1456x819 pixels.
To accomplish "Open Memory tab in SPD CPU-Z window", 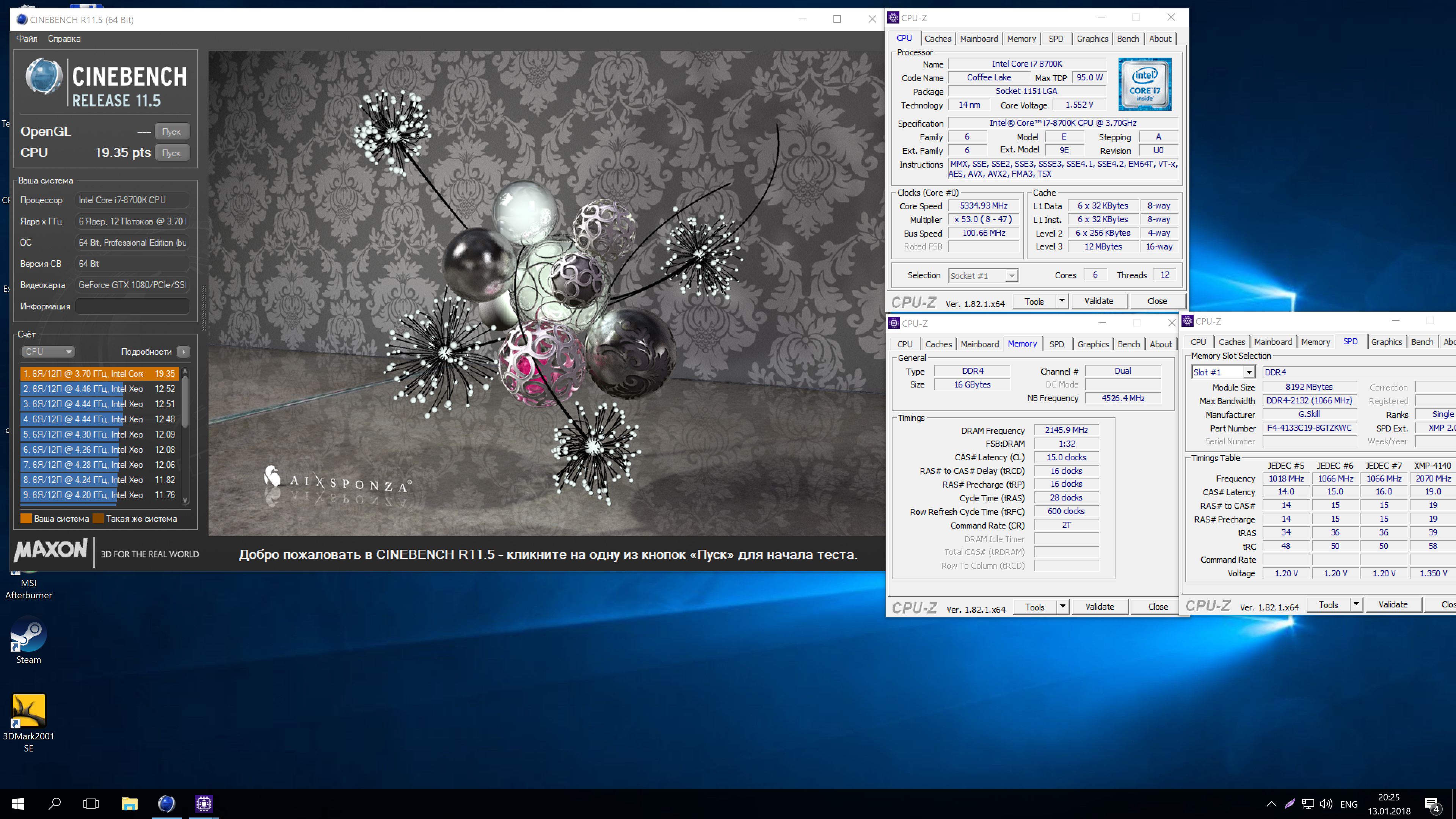I will tap(1315, 341).
